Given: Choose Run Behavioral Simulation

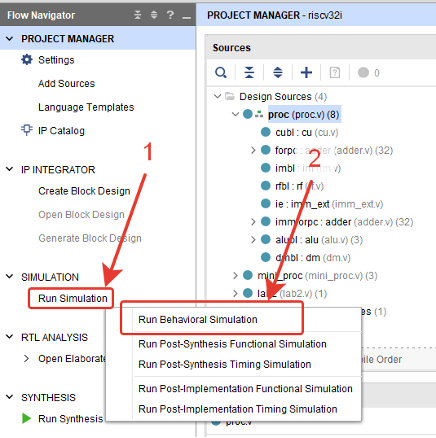Looking at the screenshot, I should (198, 319).
